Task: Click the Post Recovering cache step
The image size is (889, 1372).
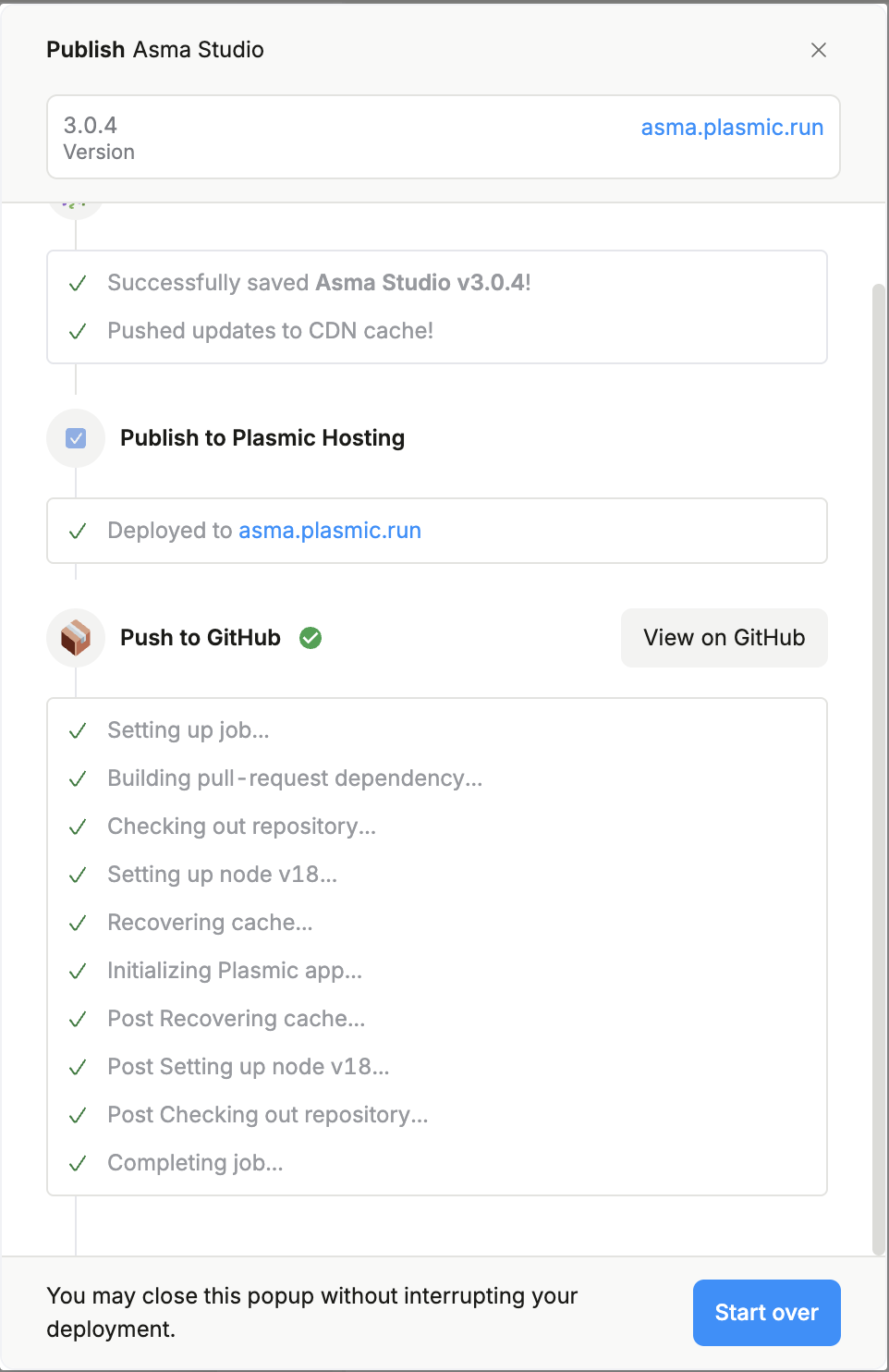Action: pos(237,1019)
